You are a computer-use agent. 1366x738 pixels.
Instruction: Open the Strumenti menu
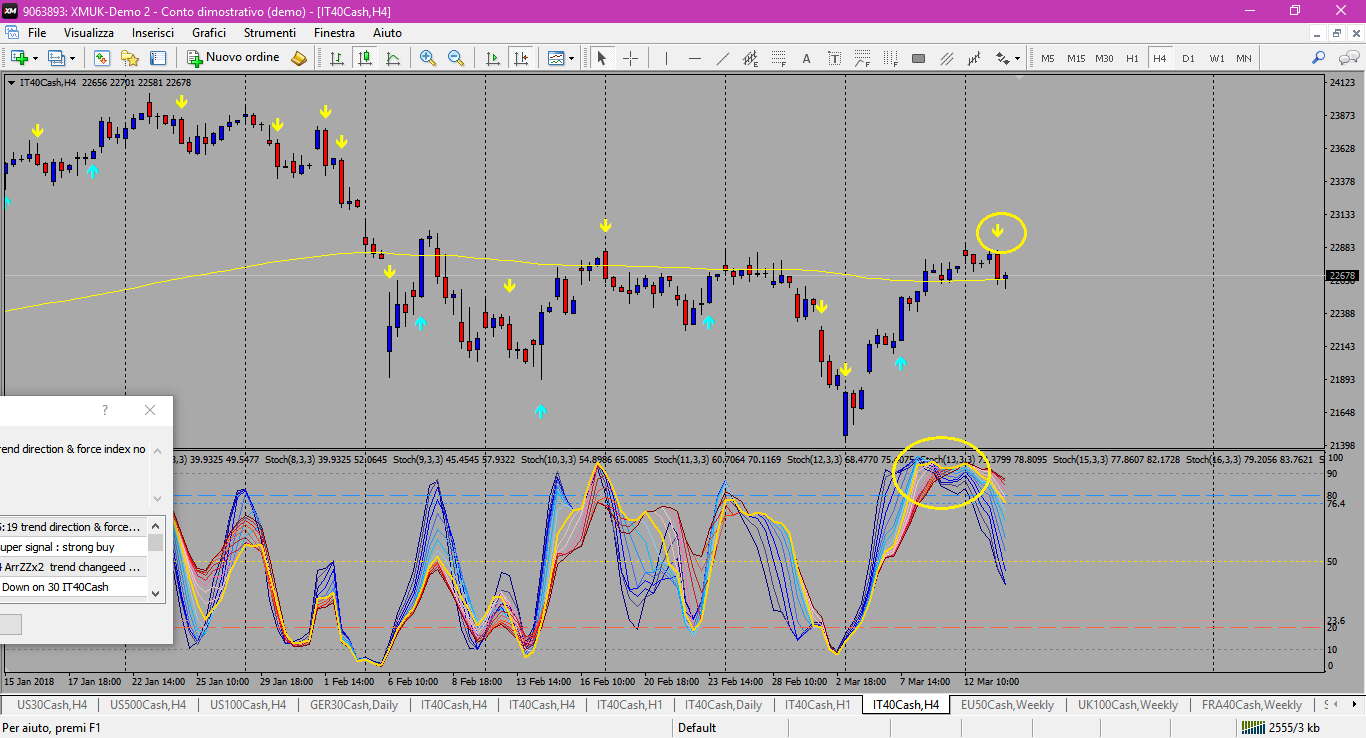pos(270,33)
